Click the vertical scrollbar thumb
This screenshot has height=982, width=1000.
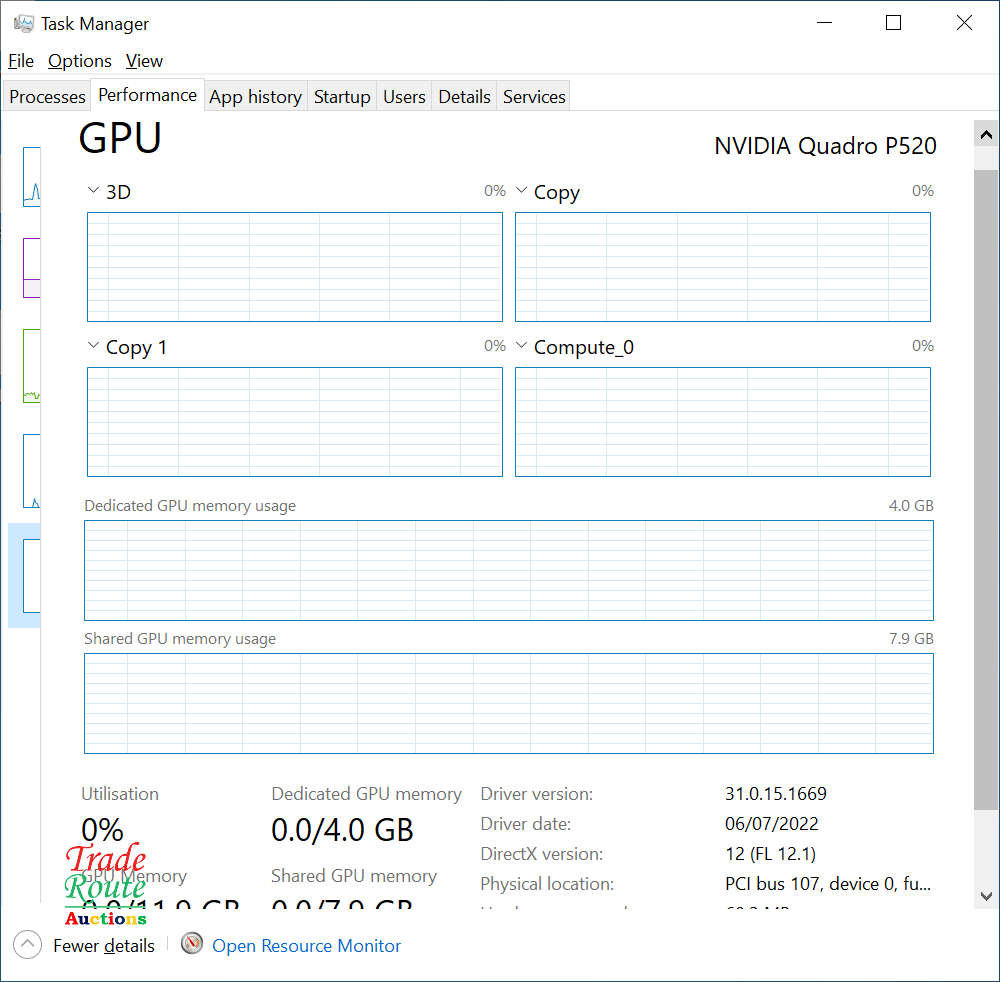pos(985,480)
